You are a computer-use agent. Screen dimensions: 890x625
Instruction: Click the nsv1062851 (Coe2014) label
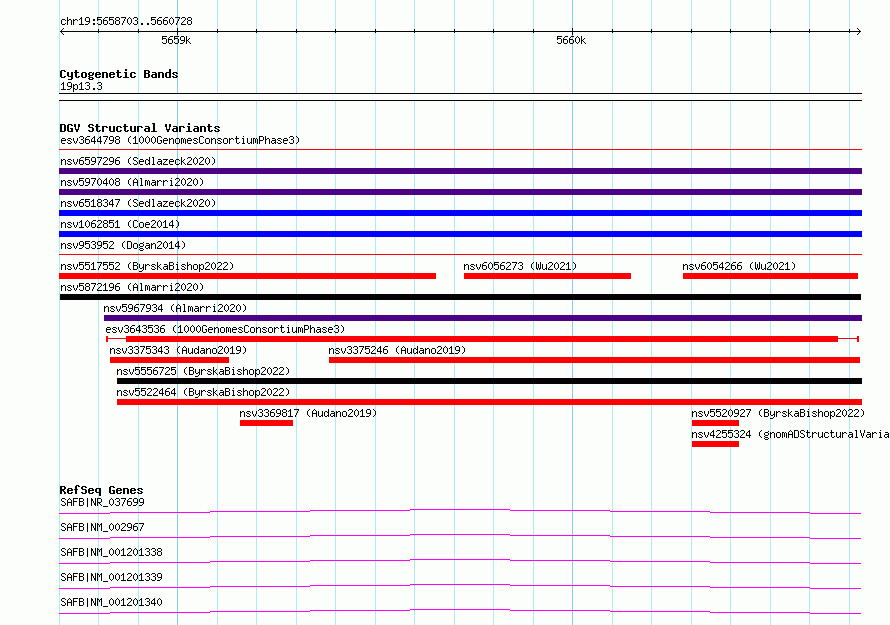coord(120,224)
